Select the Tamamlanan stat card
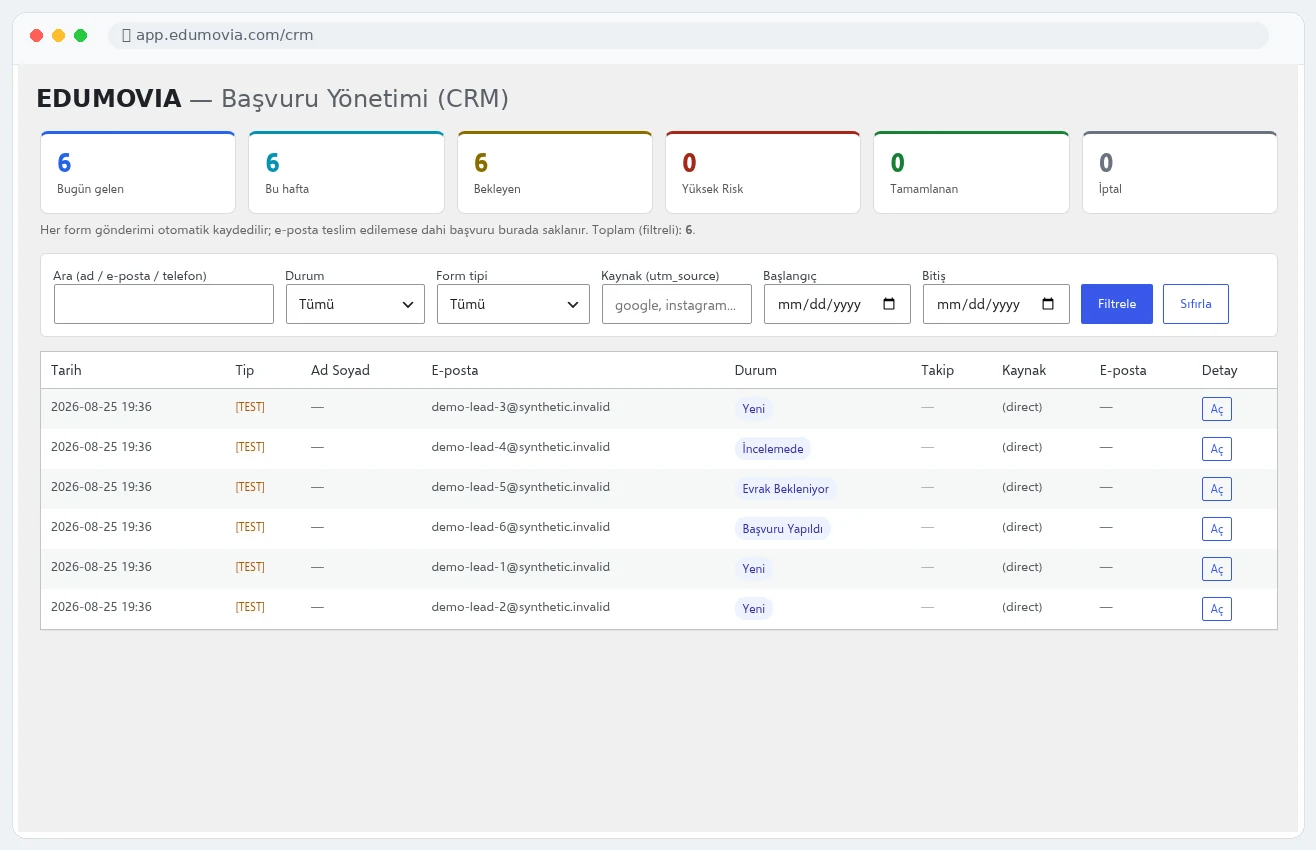 (971, 172)
